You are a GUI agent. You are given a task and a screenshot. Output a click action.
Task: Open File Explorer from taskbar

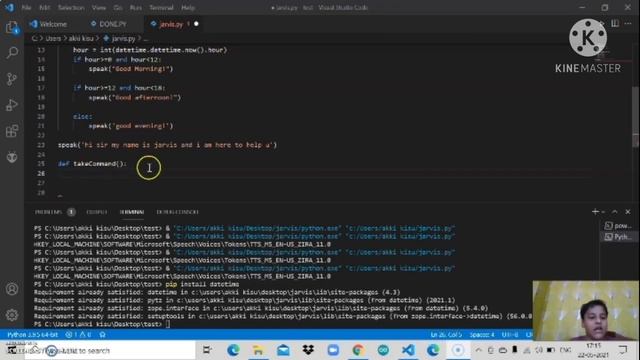click(258, 350)
